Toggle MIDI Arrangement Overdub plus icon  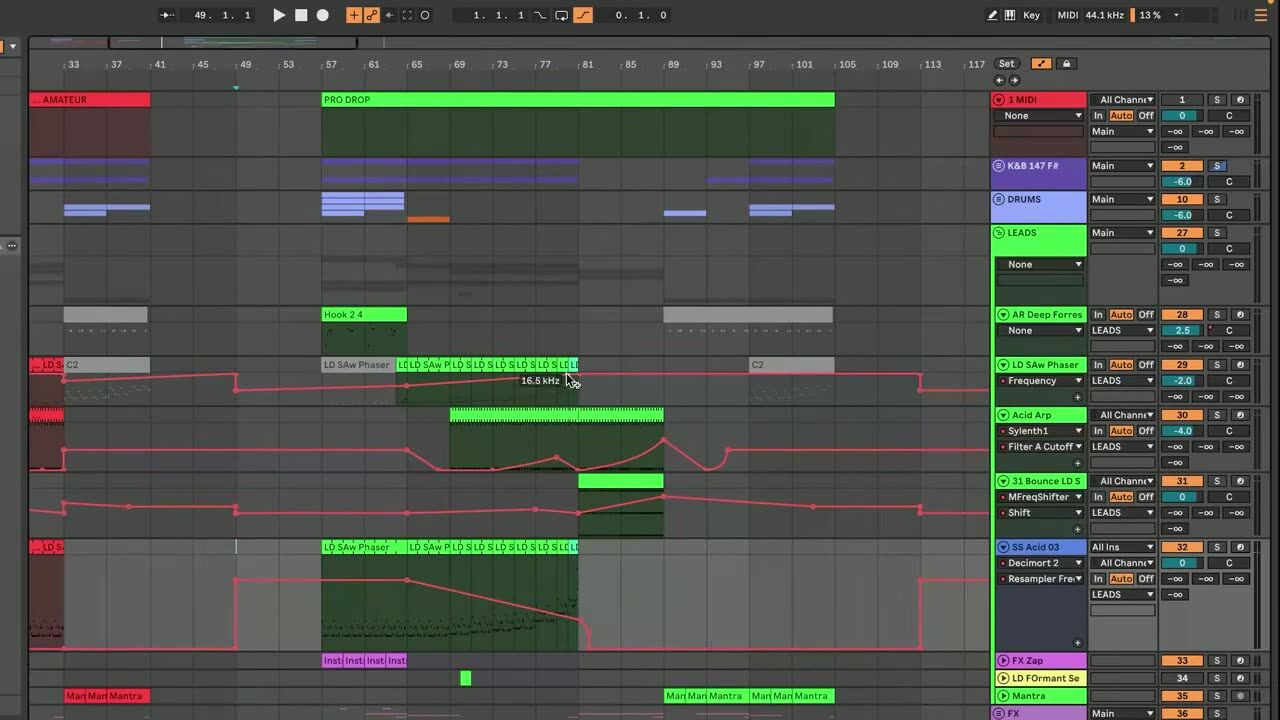[354, 15]
